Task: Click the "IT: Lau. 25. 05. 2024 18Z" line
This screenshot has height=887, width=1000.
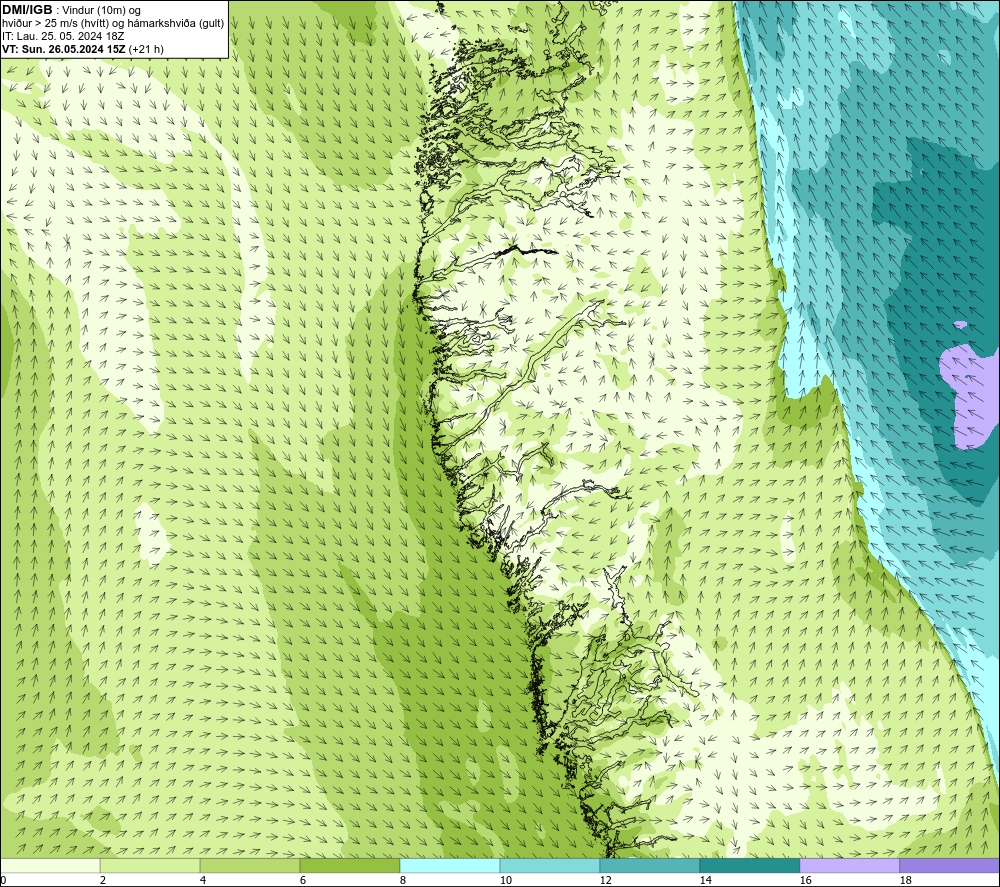Action: click(x=63, y=36)
